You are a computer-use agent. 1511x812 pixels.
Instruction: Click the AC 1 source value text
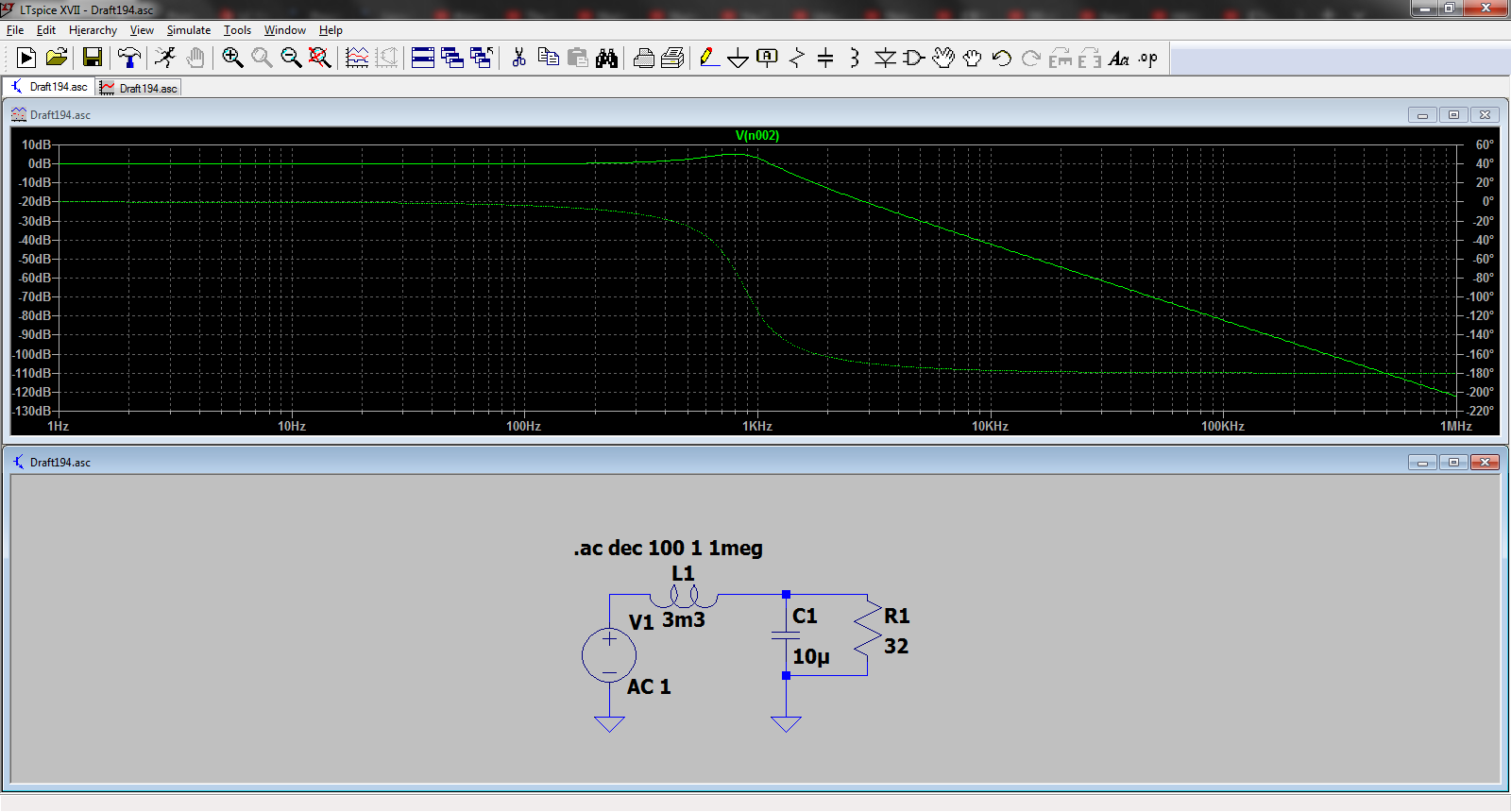649,686
